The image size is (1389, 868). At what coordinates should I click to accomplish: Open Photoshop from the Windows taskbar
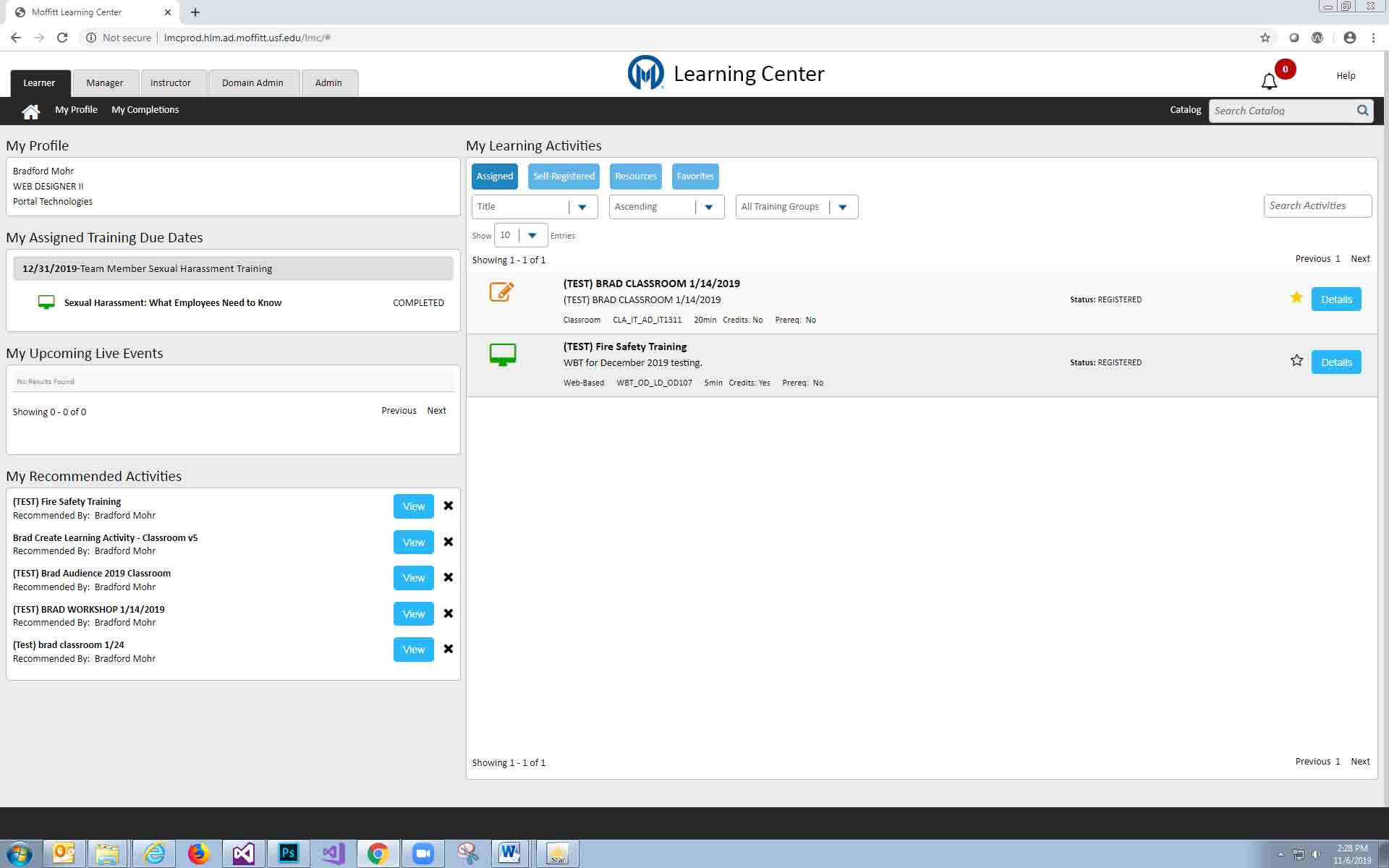pyautogui.click(x=288, y=854)
